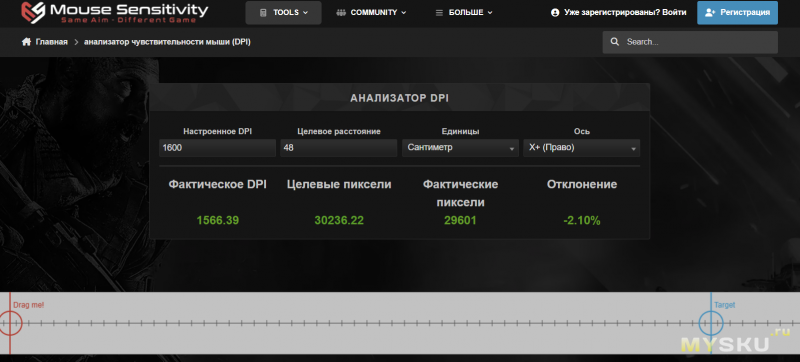Viewport: 800px width, 362px height.
Task: Click the add-user icon on Регистрация button
Action: pos(711,13)
